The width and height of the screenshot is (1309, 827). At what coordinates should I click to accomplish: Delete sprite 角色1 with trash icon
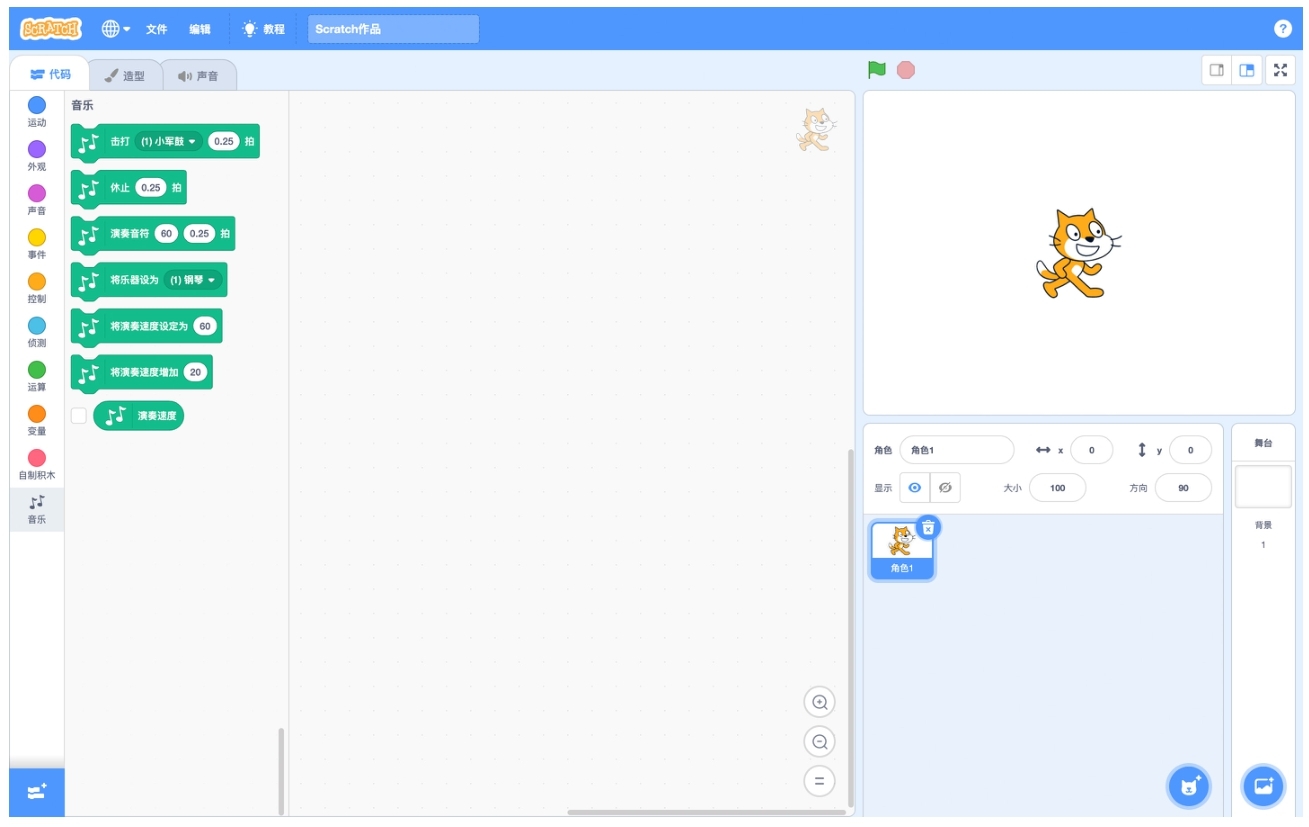tap(928, 527)
